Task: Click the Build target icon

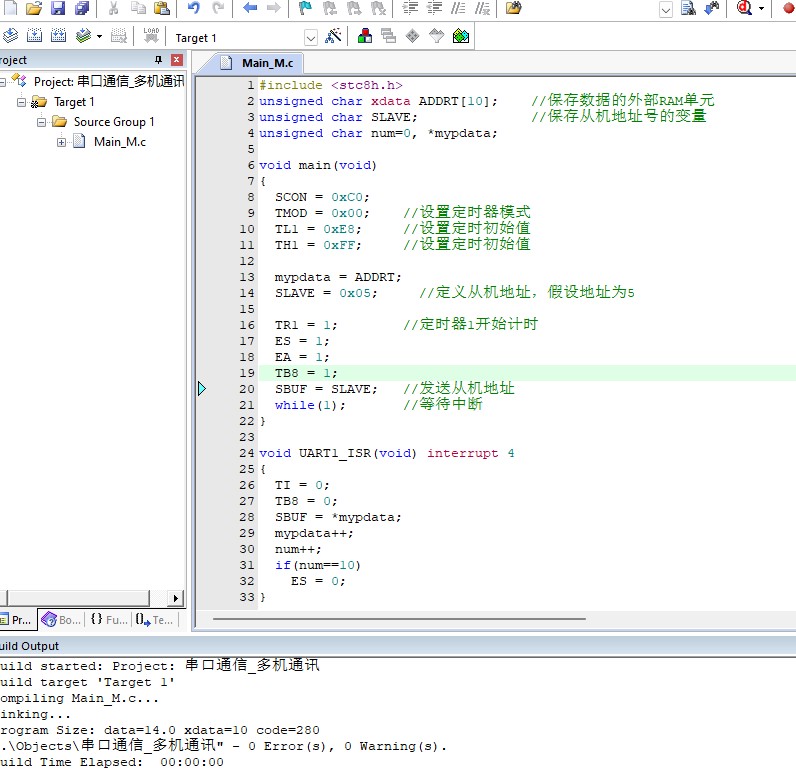Action: (34, 36)
